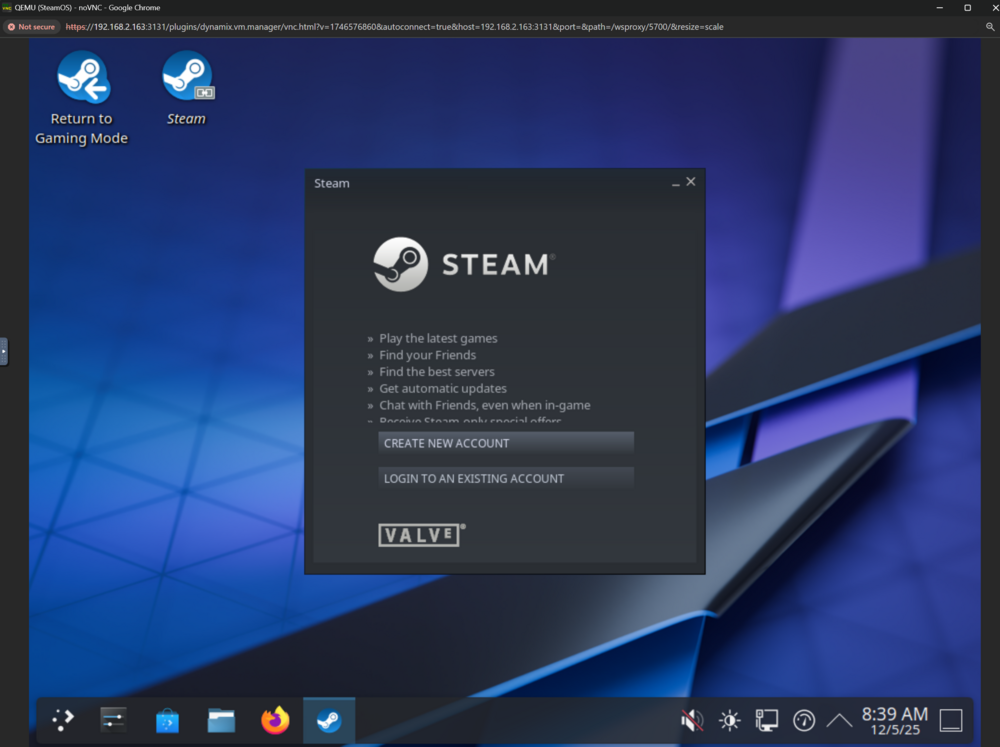Open the brightness tray icon
Image resolution: width=1000 pixels, height=747 pixels.
tap(730, 720)
